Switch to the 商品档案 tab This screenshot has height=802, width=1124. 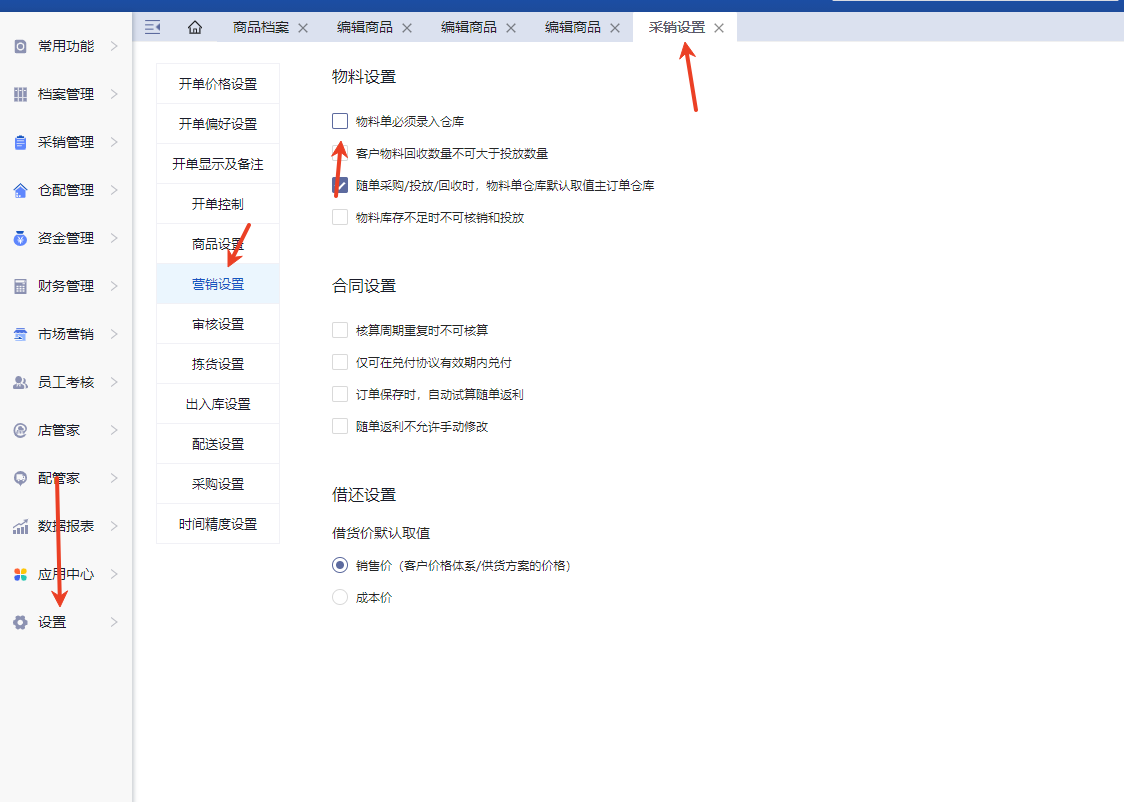[x=260, y=27]
